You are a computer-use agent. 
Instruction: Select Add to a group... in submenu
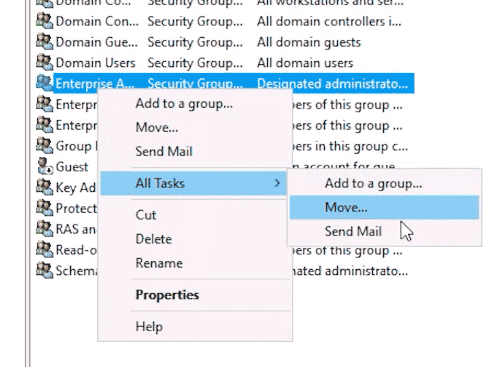[384, 183]
